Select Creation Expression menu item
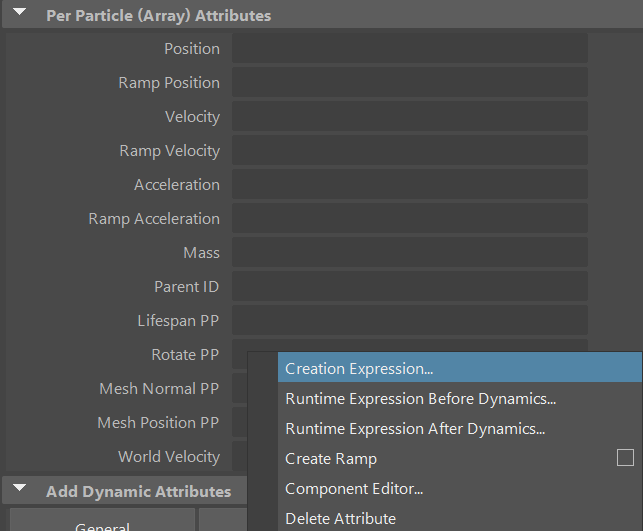Screen dimensions: 643x531 tap(359, 368)
